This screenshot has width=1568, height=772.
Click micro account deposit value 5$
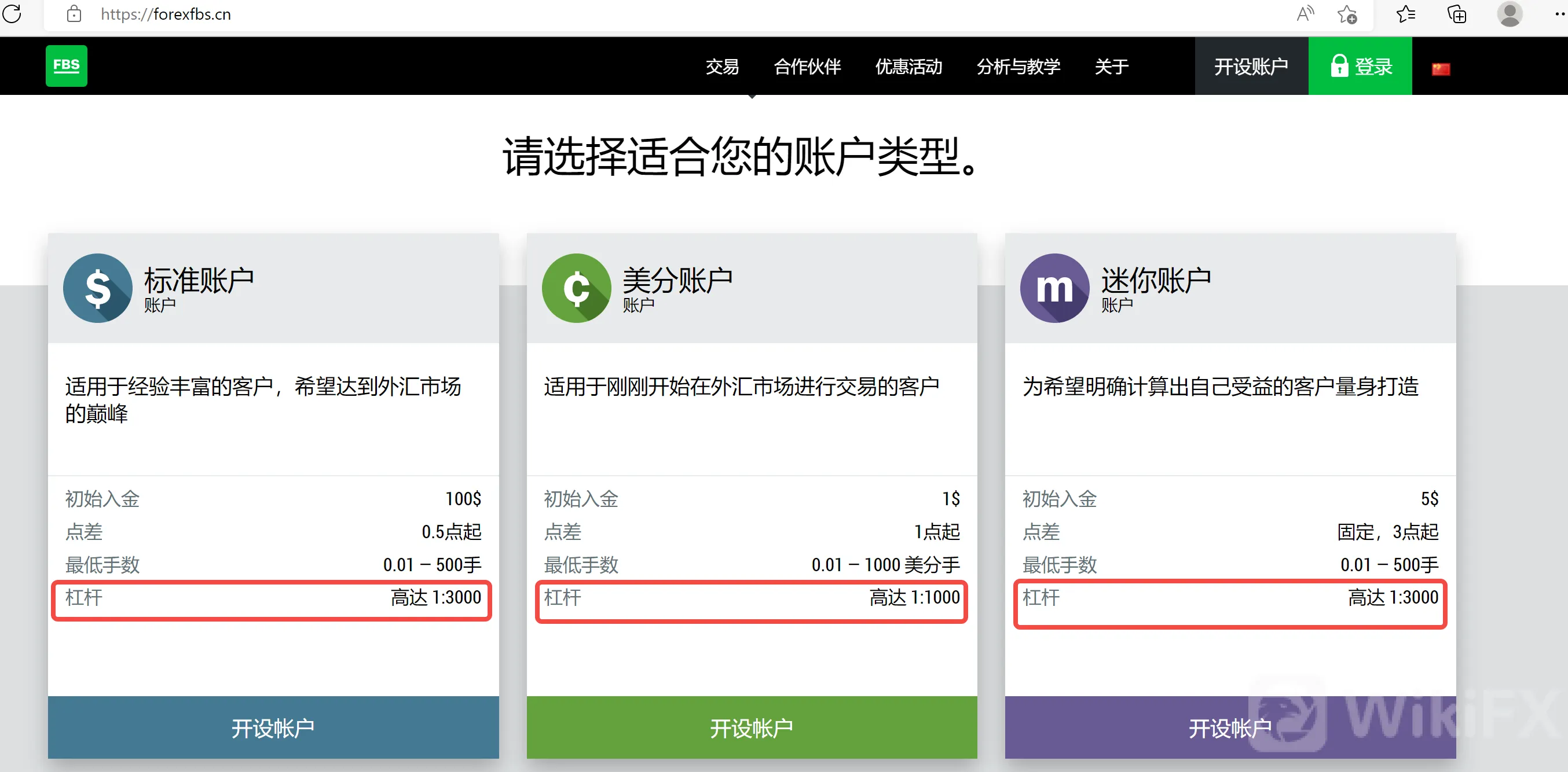(x=1429, y=499)
